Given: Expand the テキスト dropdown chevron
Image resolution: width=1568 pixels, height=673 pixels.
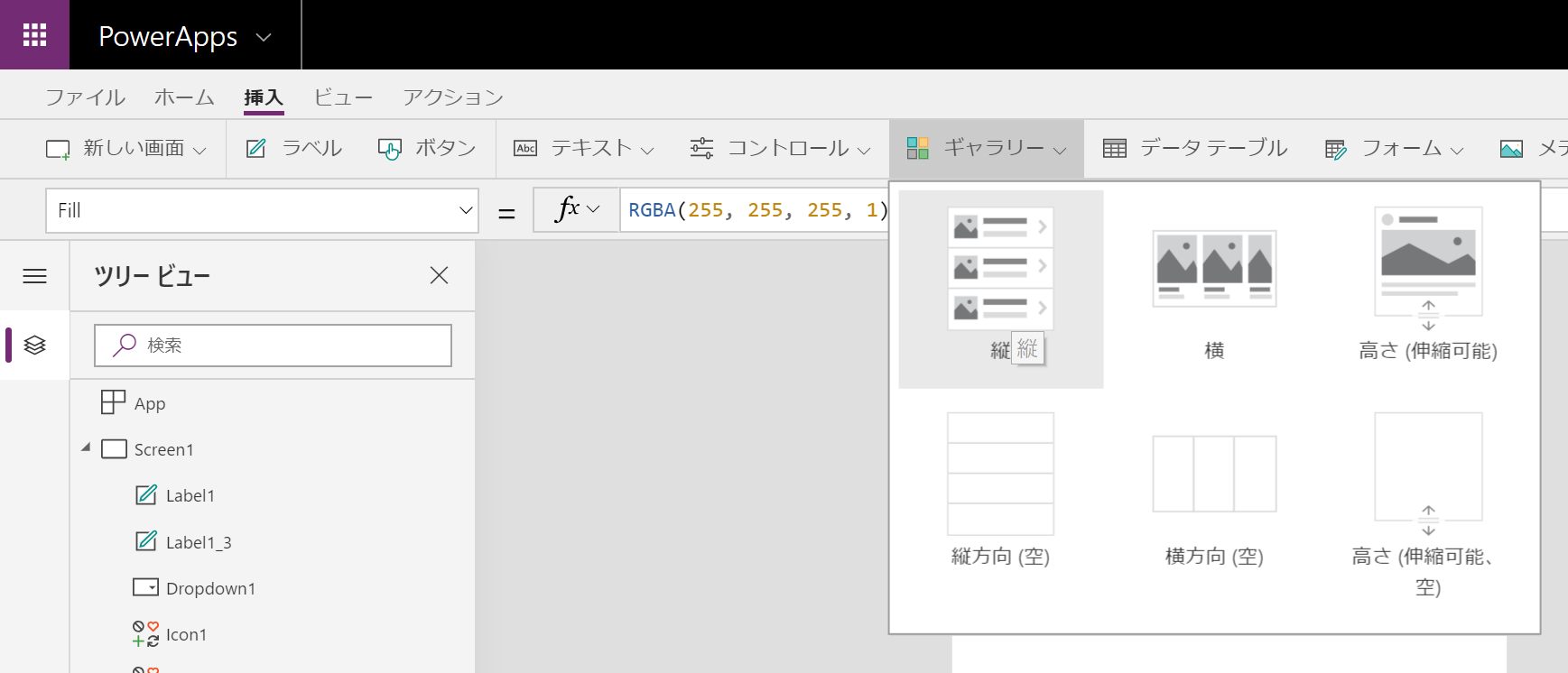Looking at the screenshot, I should point(647,151).
